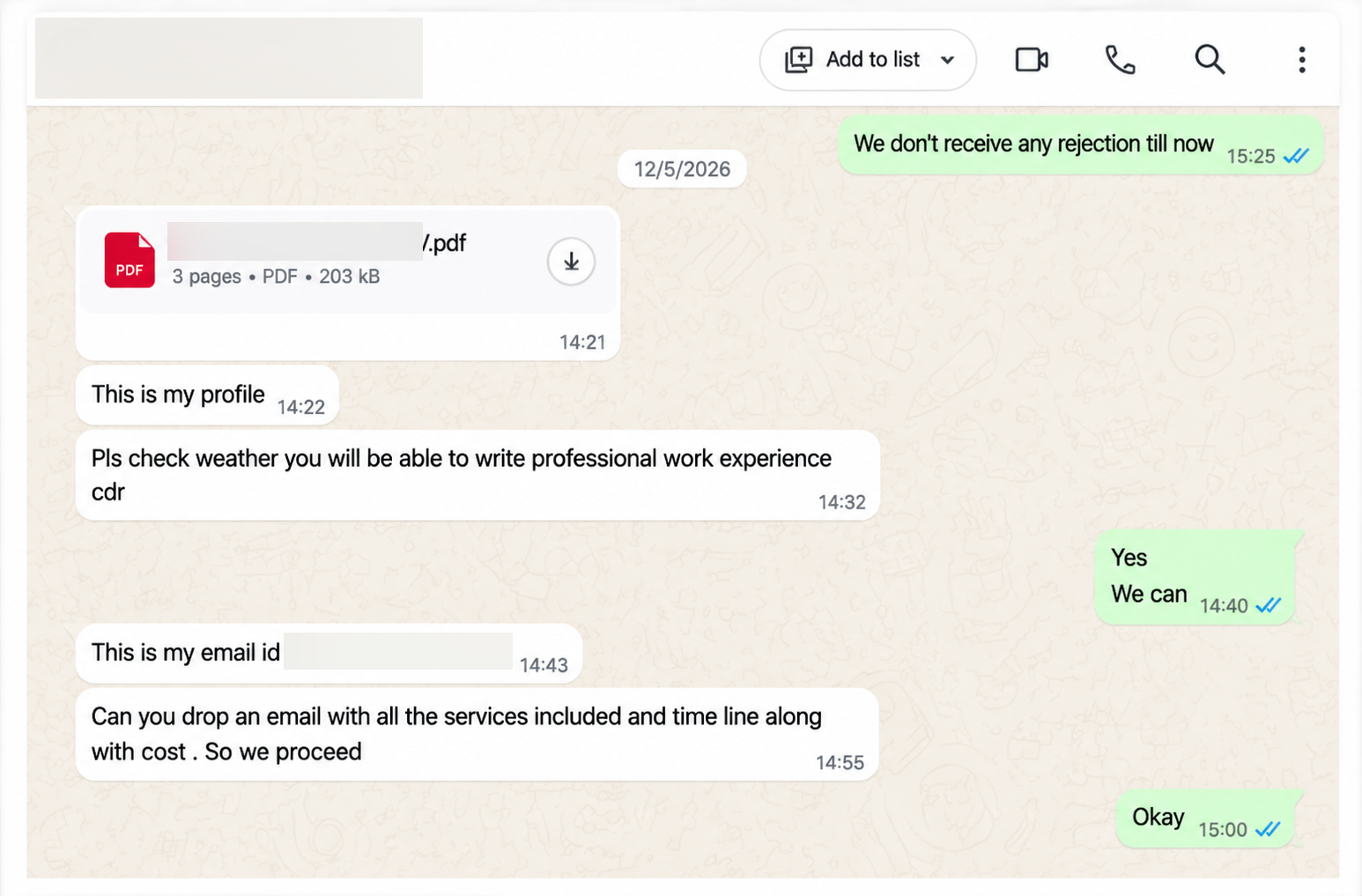Select the 12/5/2026 date chip
The width and height of the screenshot is (1362, 896).
coord(682,169)
